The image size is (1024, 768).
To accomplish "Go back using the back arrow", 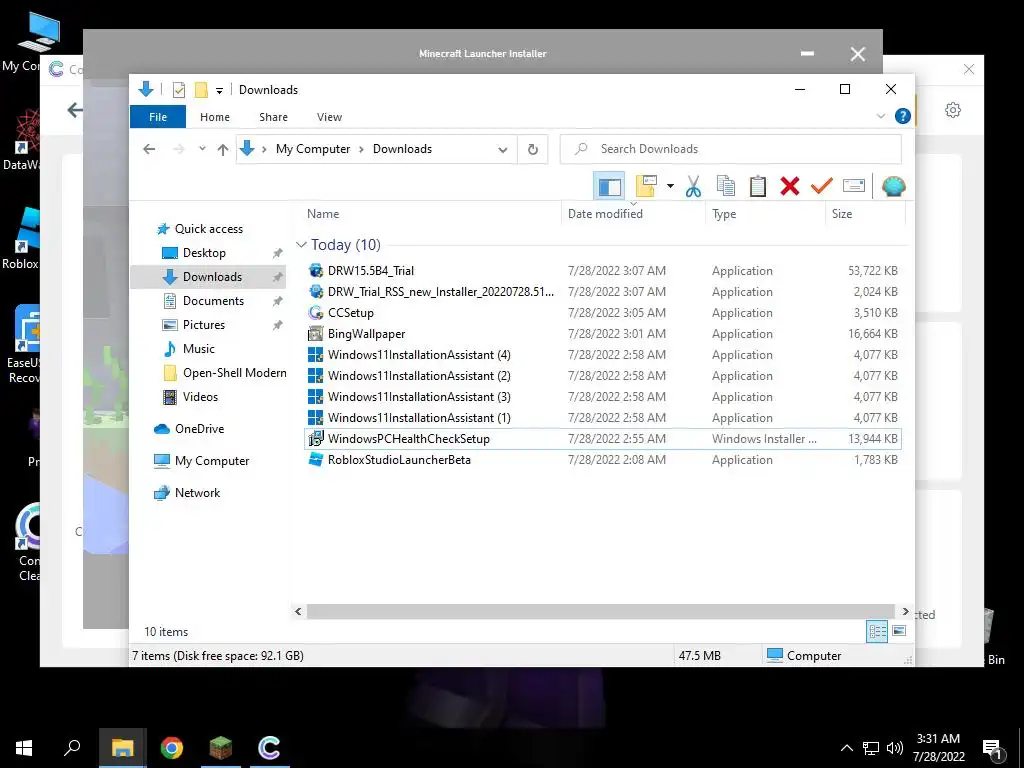I will [x=149, y=149].
